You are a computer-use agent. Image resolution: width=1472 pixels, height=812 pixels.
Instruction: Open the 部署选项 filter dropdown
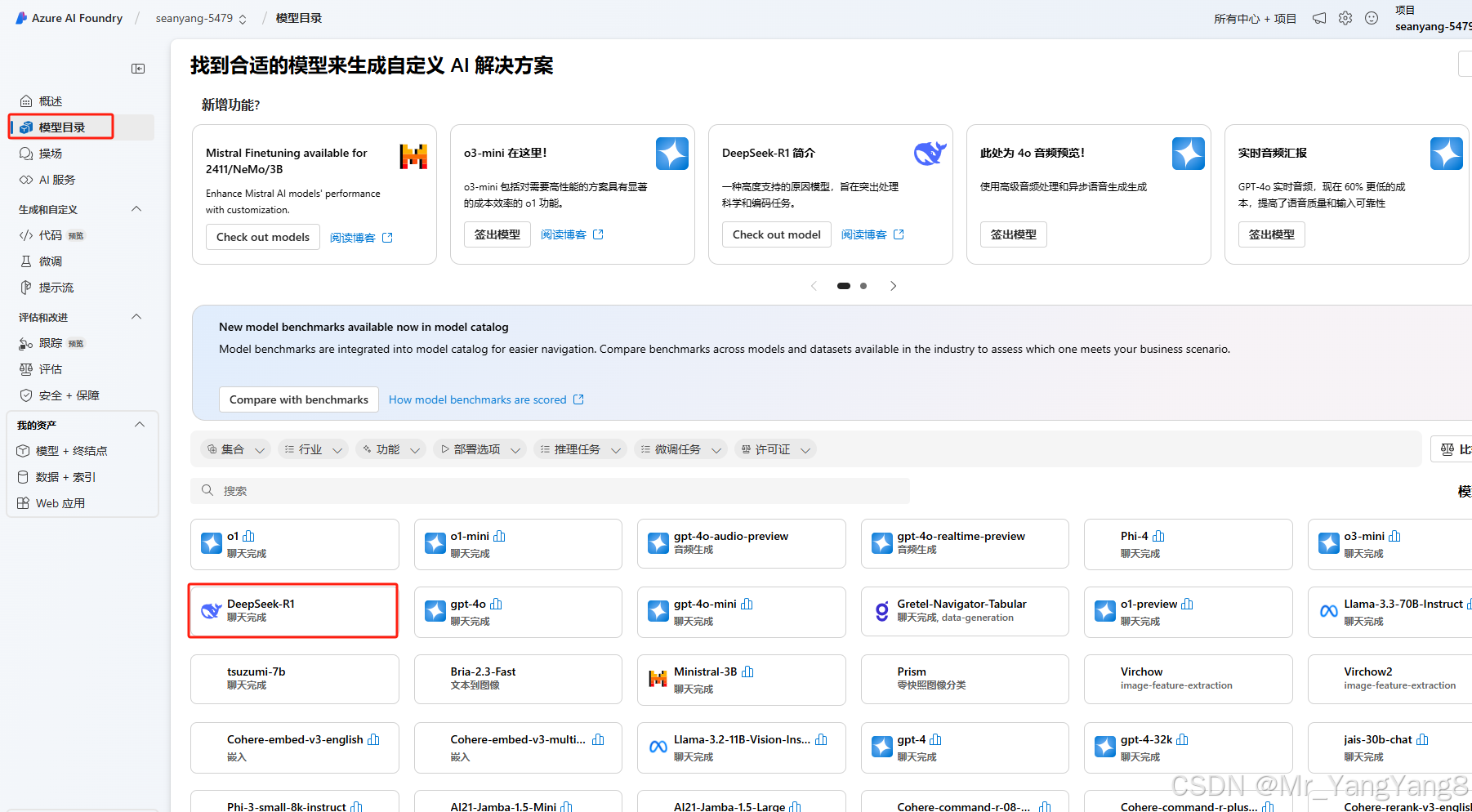click(x=480, y=449)
